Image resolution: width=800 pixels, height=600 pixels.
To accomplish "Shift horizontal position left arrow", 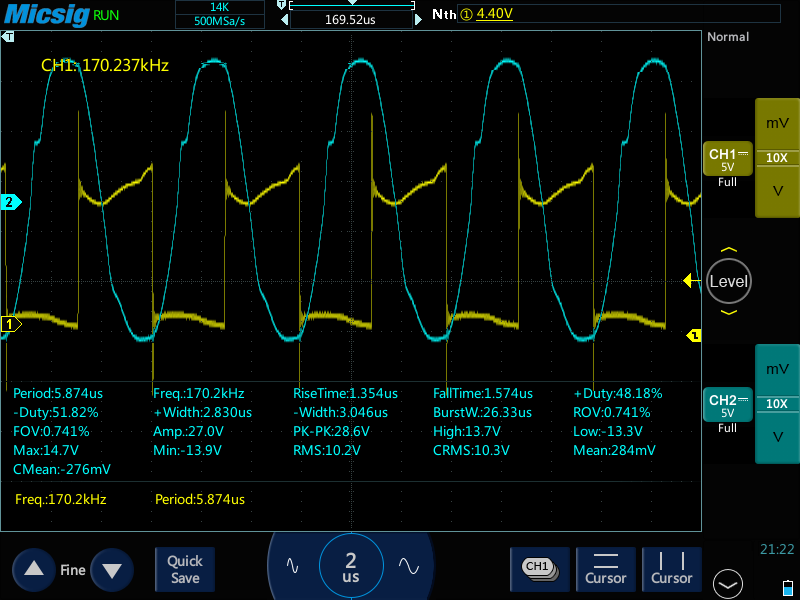I will [285, 20].
